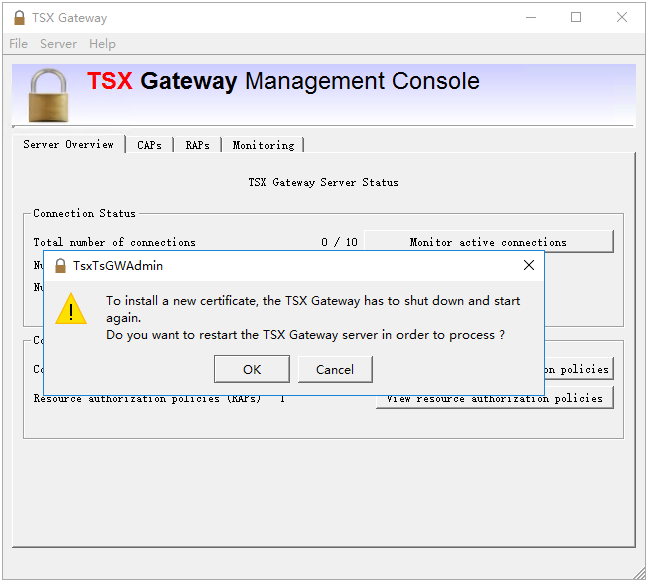Click the yellow warning icon in dialog
The image size is (650, 583).
click(71, 309)
